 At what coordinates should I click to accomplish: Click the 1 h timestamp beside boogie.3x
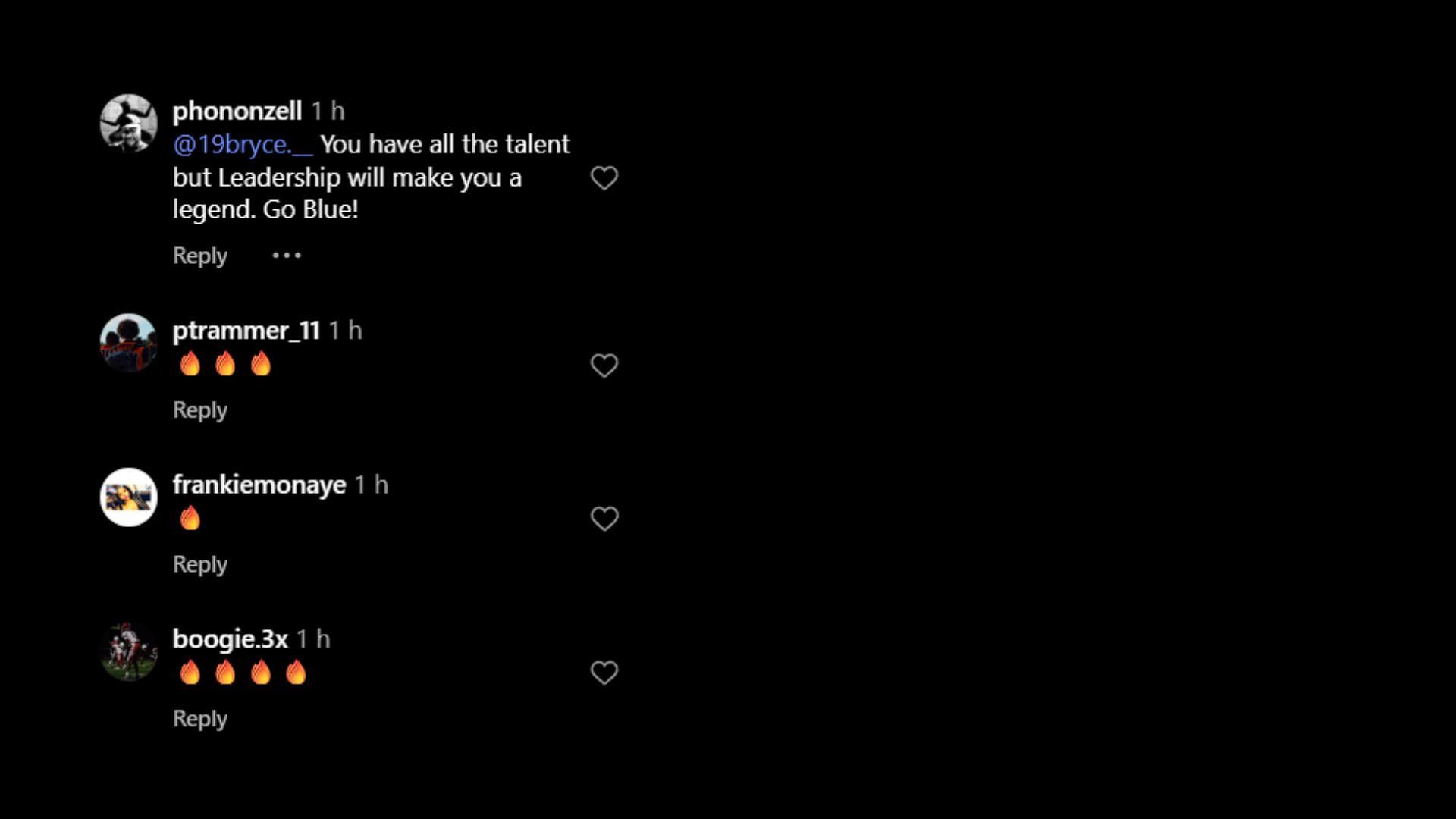coord(314,639)
